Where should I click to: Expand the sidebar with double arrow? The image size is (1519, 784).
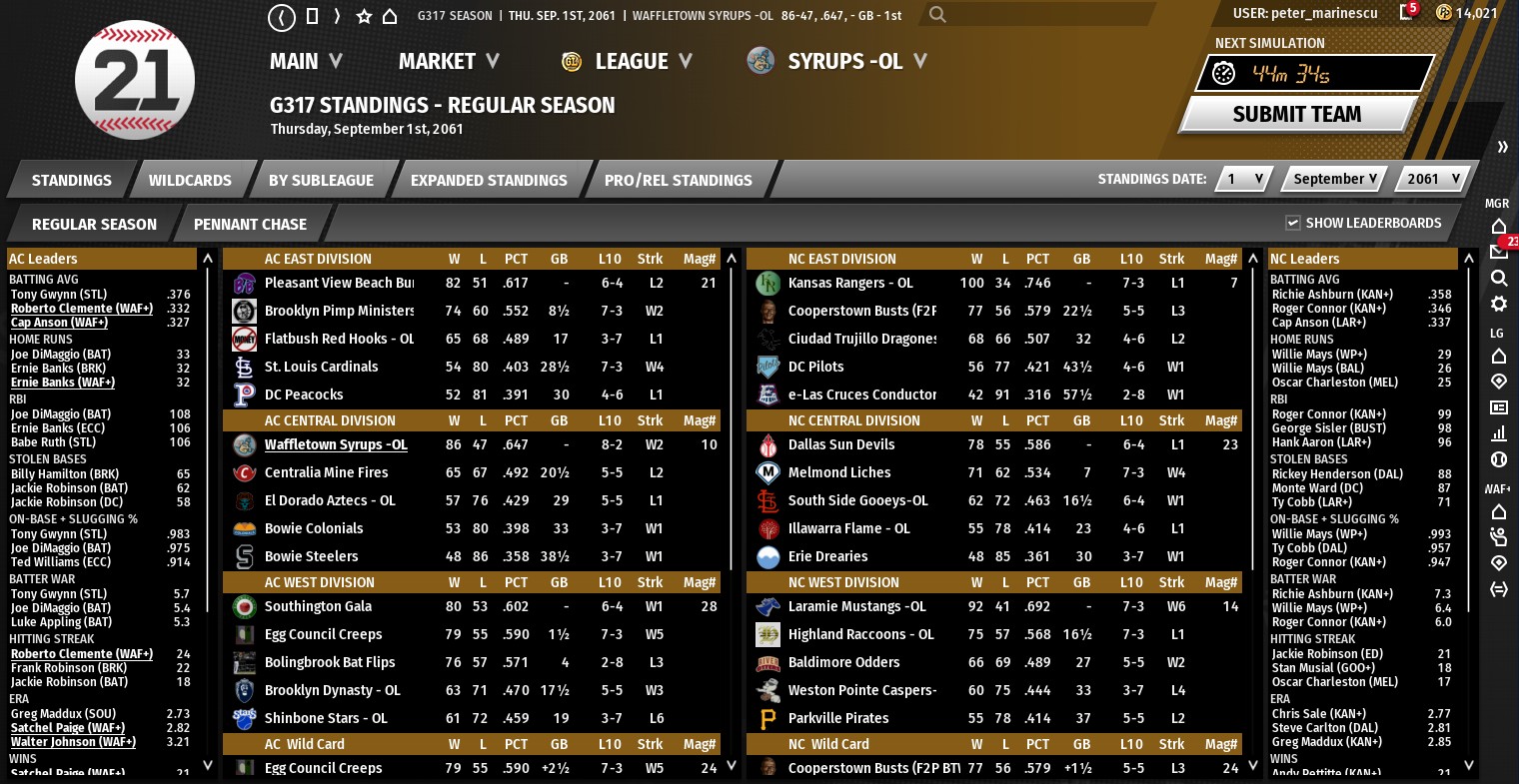tap(1502, 147)
